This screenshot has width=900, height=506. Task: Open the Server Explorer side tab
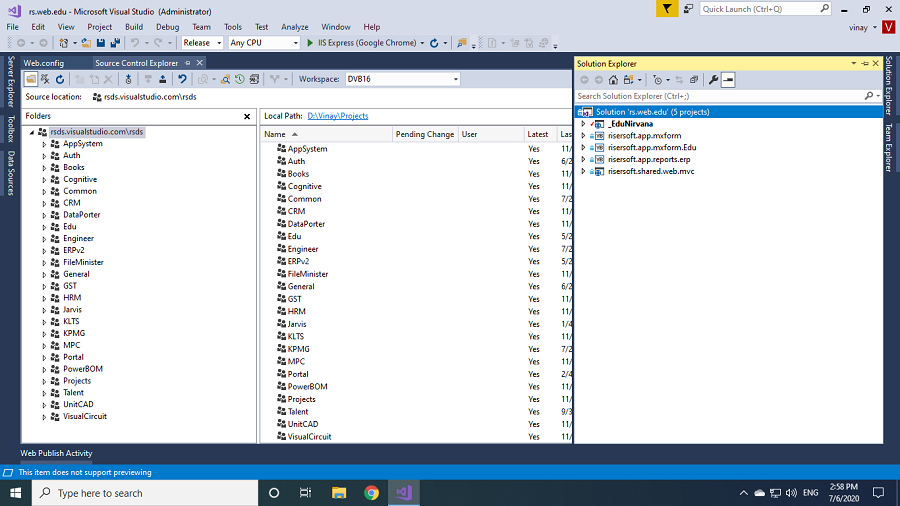click(x=10, y=81)
